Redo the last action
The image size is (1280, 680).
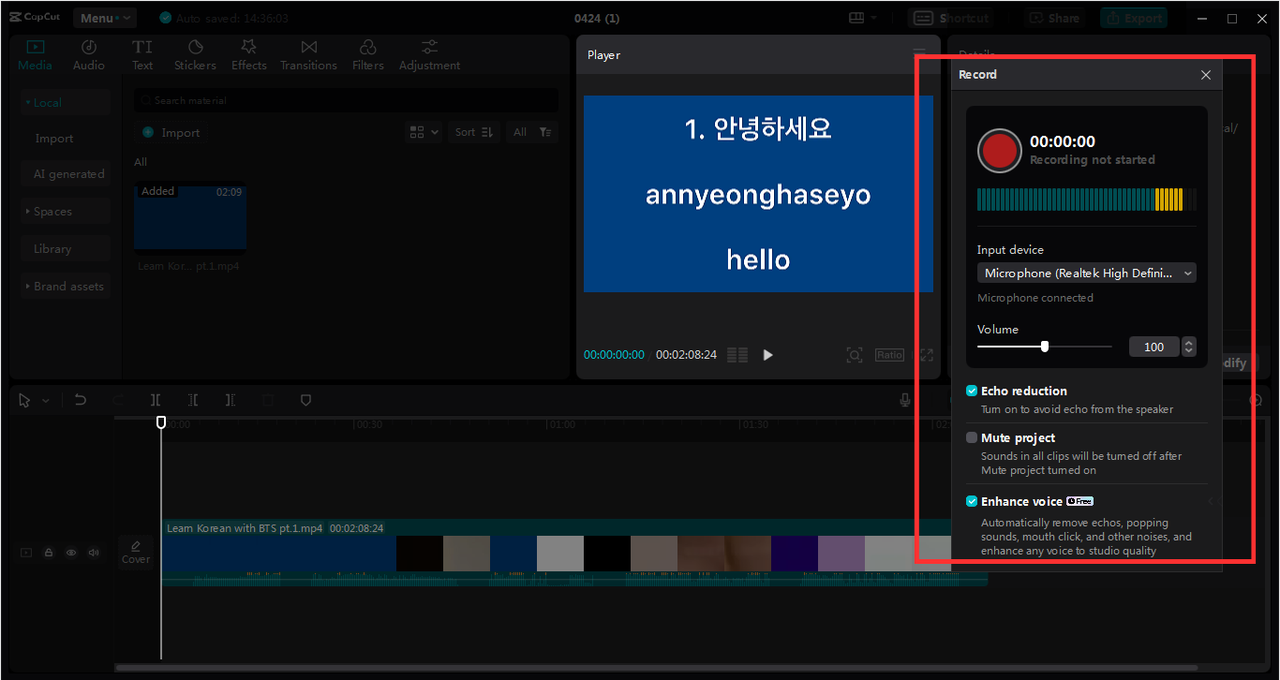(118, 400)
